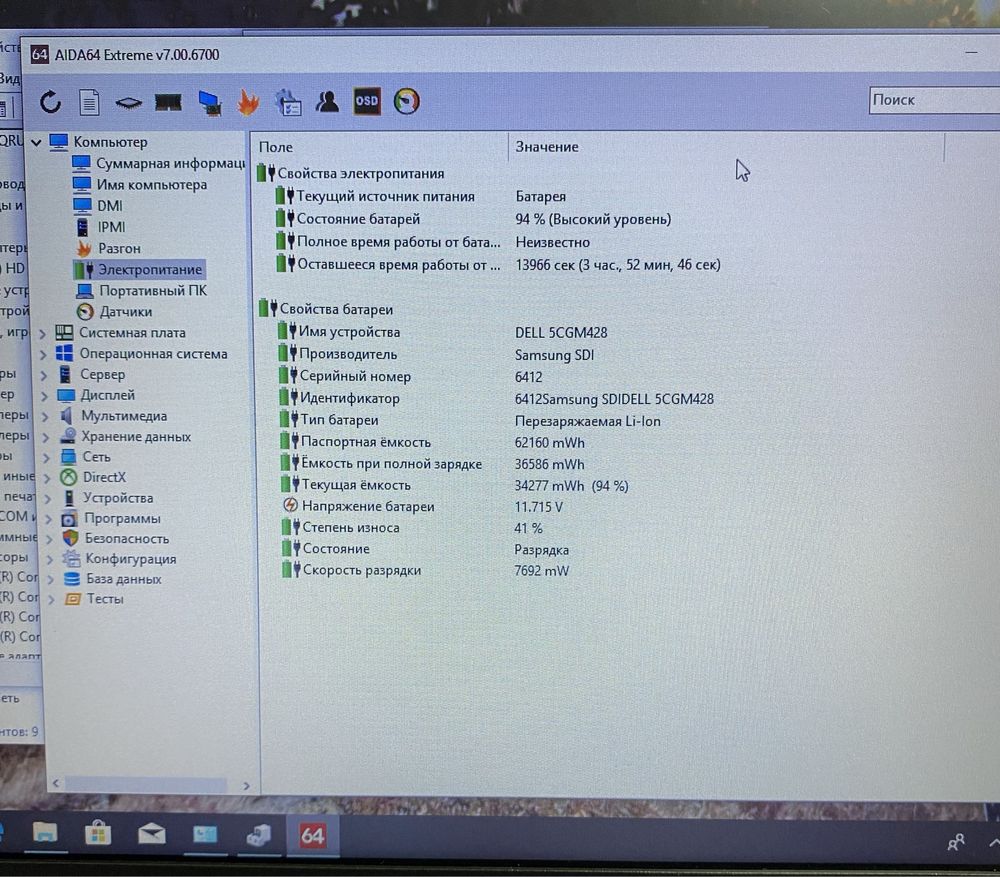Select Программы in the tree
This screenshot has height=877, width=1000.
coord(122,518)
